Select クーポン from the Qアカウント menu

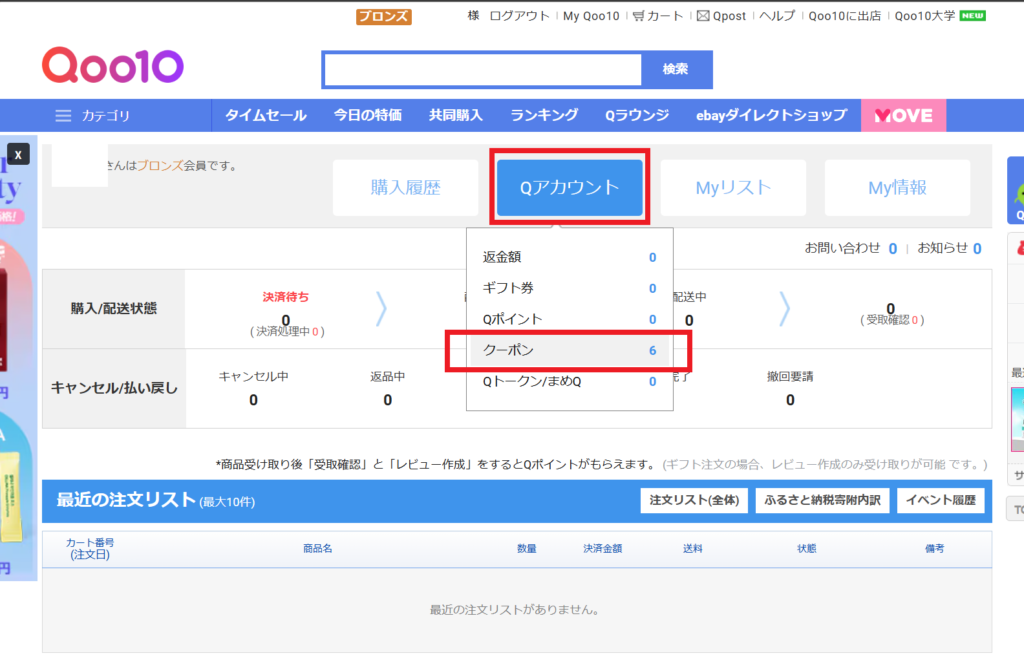569,351
